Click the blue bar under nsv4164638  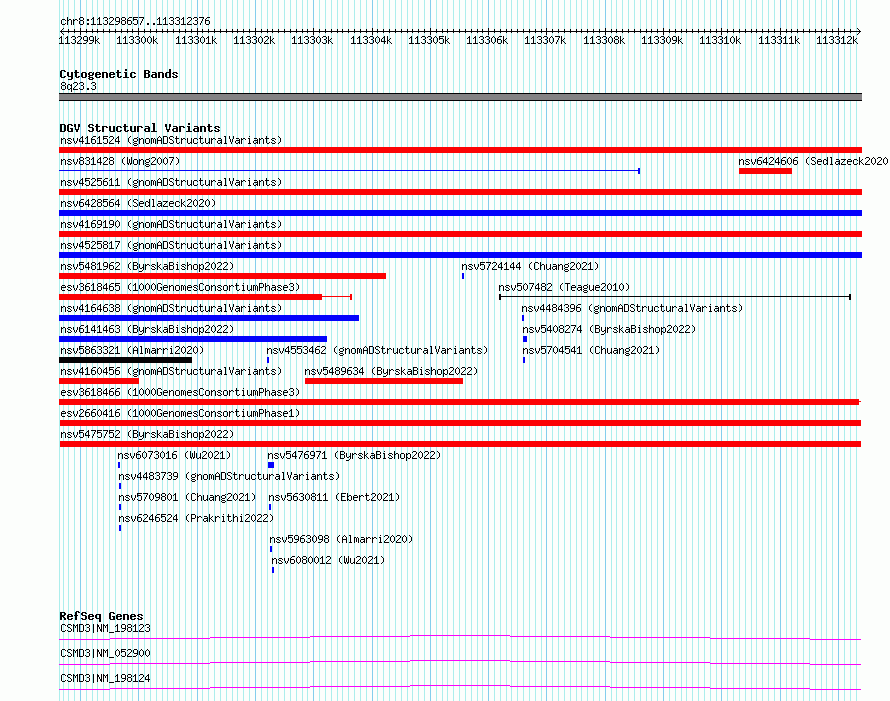point(209,318)
